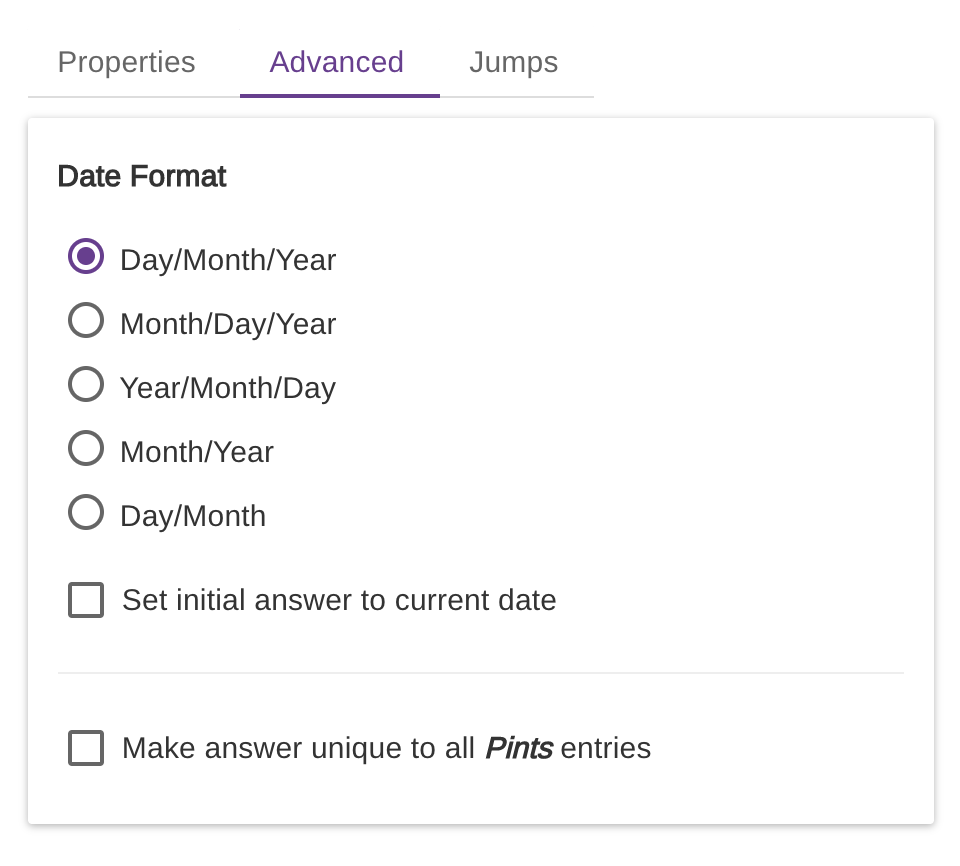This screenshot has width=960, height=866.
Task: Pick the Year/Month/Day radio circle
Action: pos(86,384)
